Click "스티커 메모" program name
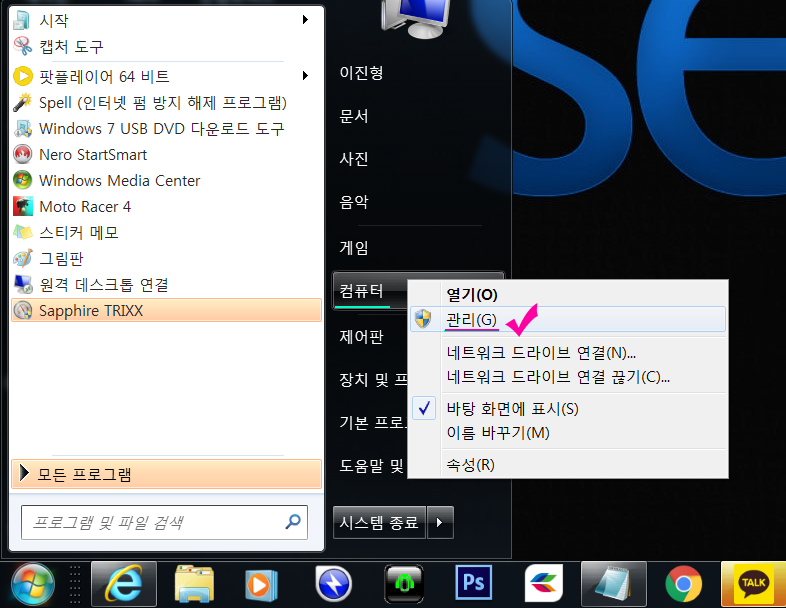The image size is (786, 608). [x=79, y=233]
